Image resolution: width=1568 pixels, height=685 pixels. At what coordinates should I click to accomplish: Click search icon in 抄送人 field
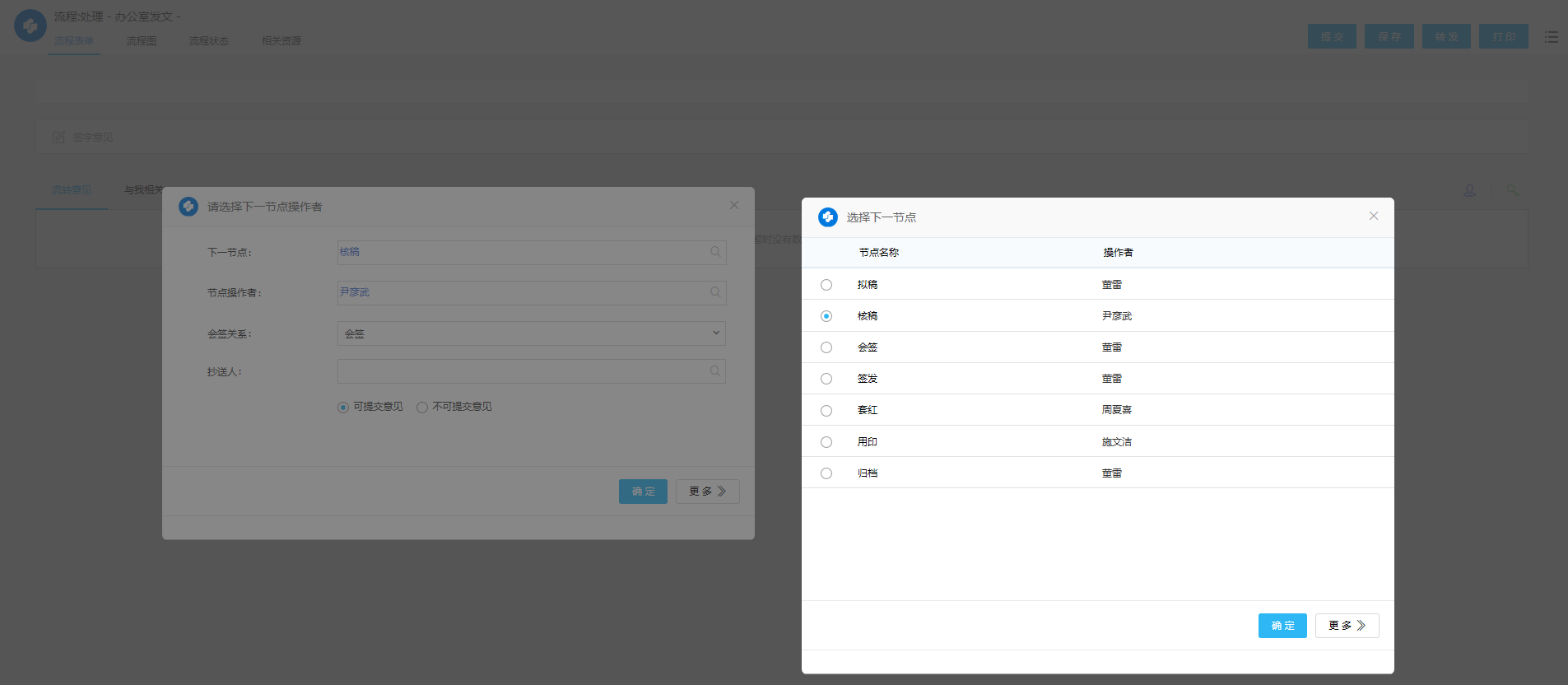(715, 371)
